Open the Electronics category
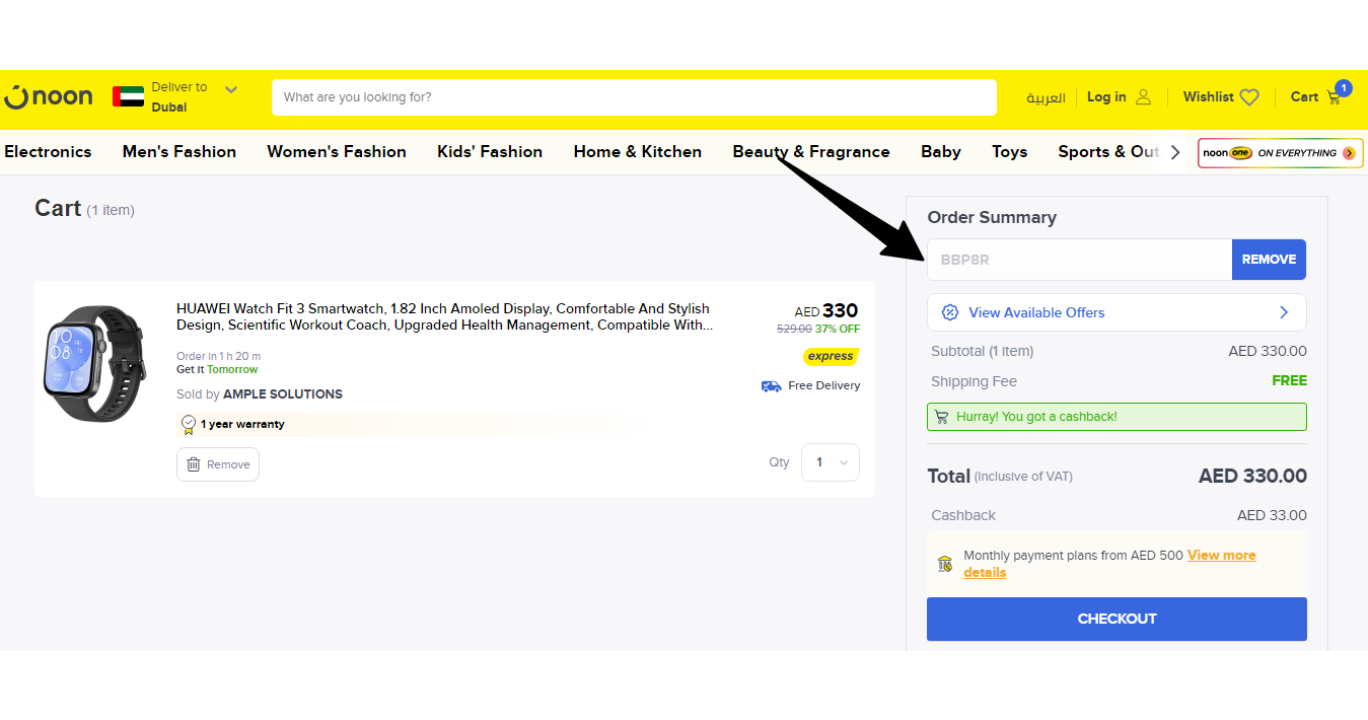Screen dimensions: 1368x720 coord(48,152)
